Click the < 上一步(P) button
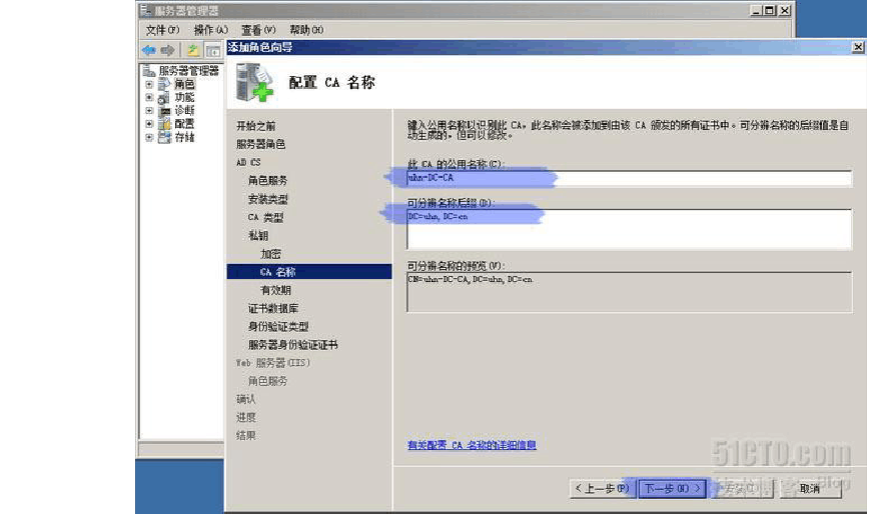Viewport: 893px width, 514px height. click(602, 488)
